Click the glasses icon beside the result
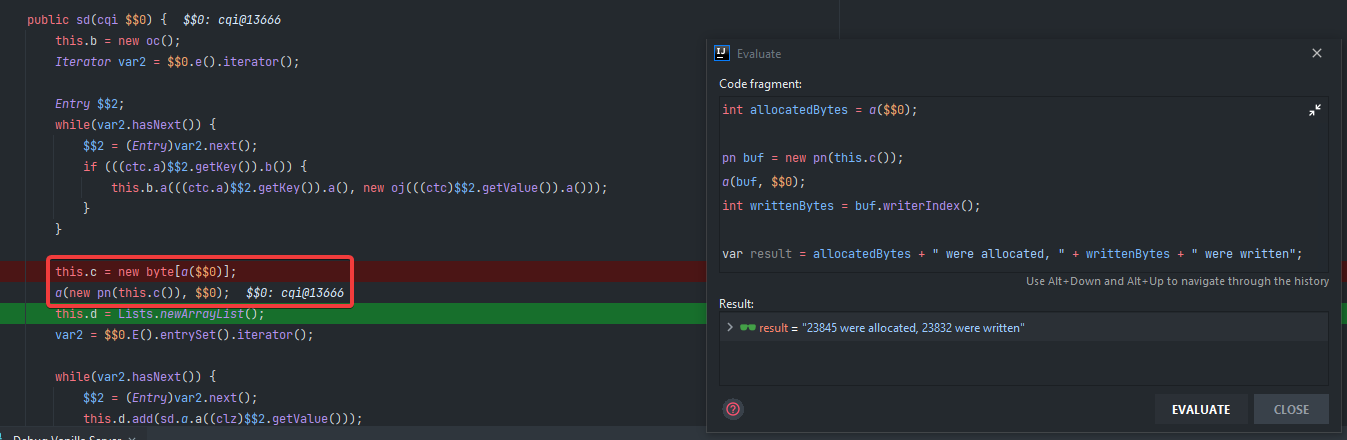 tap(747, 328)
